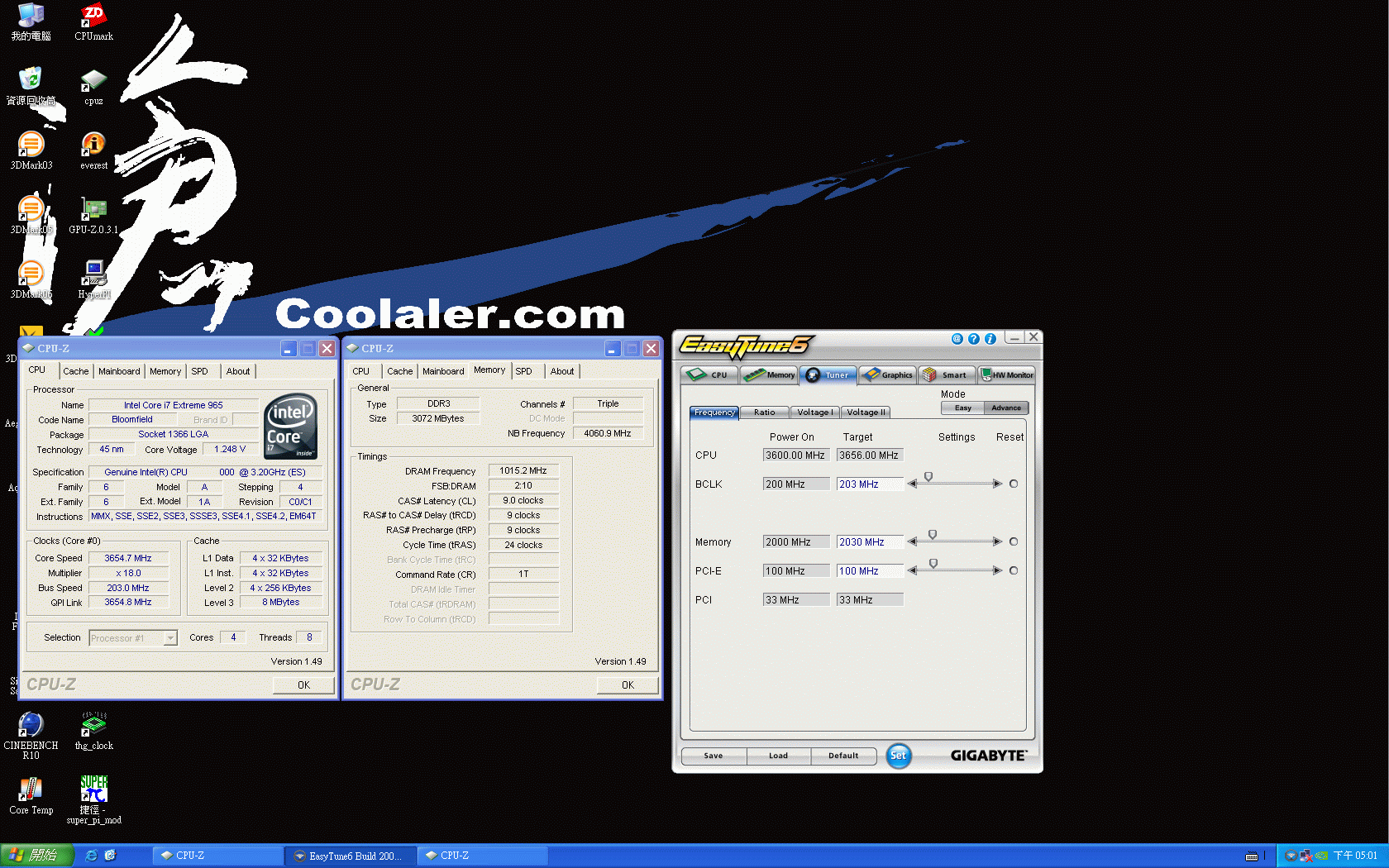Screen dimensions: 1389x868
Task: Apply settings with the blue Set button
Action: [x=899, y=756]
